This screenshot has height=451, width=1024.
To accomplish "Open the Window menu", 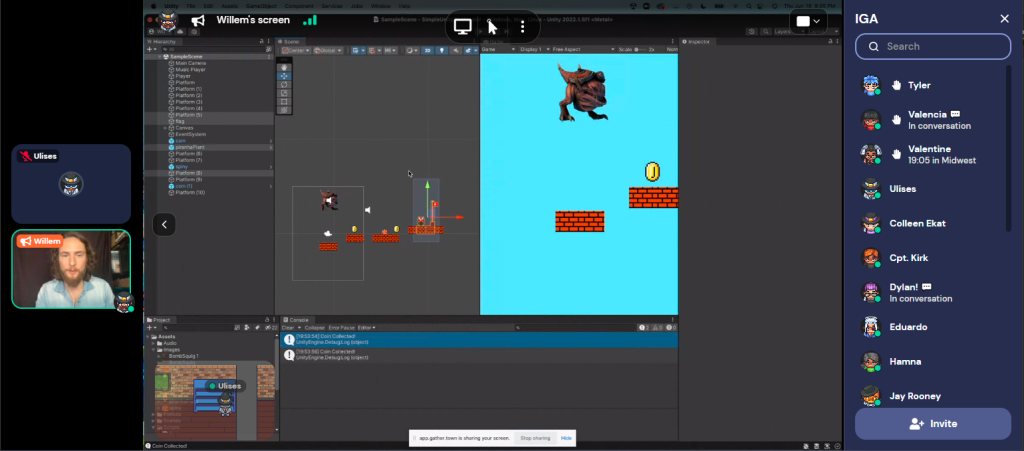I will (x=381, y=6).
